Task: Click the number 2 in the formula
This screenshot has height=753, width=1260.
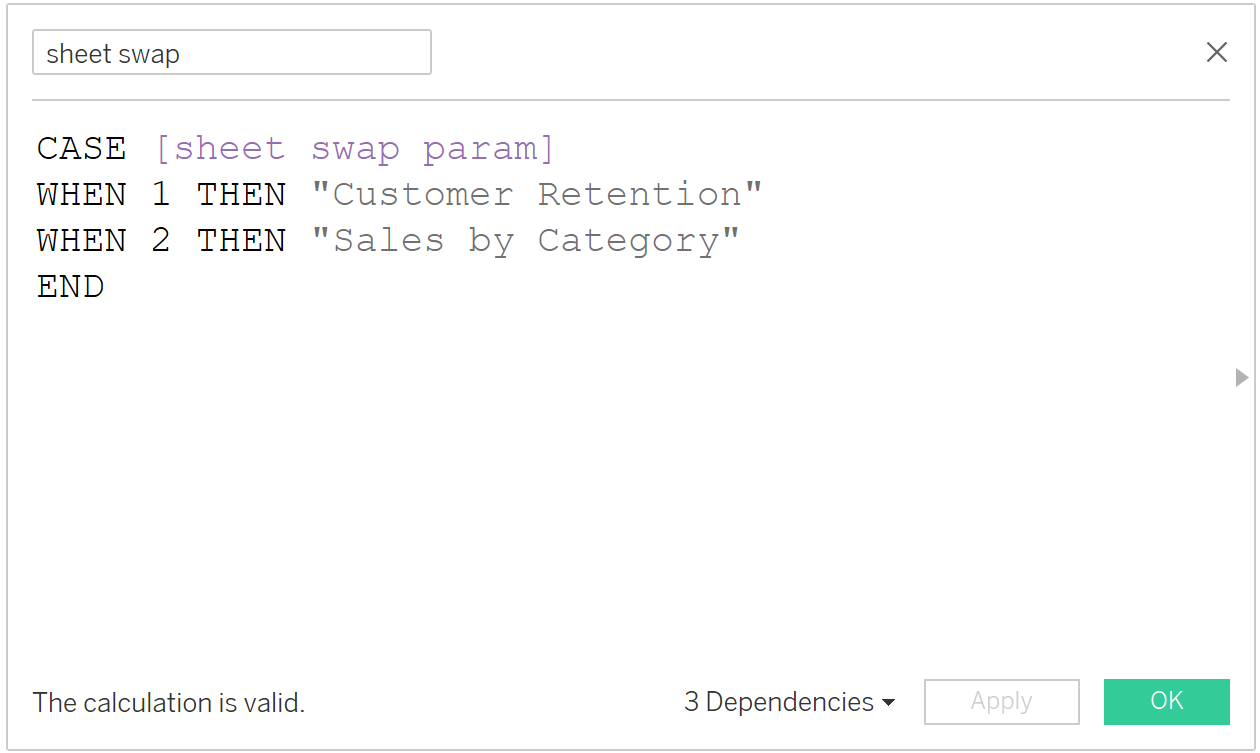Action: pyautogui.click(x=161, y=240)
